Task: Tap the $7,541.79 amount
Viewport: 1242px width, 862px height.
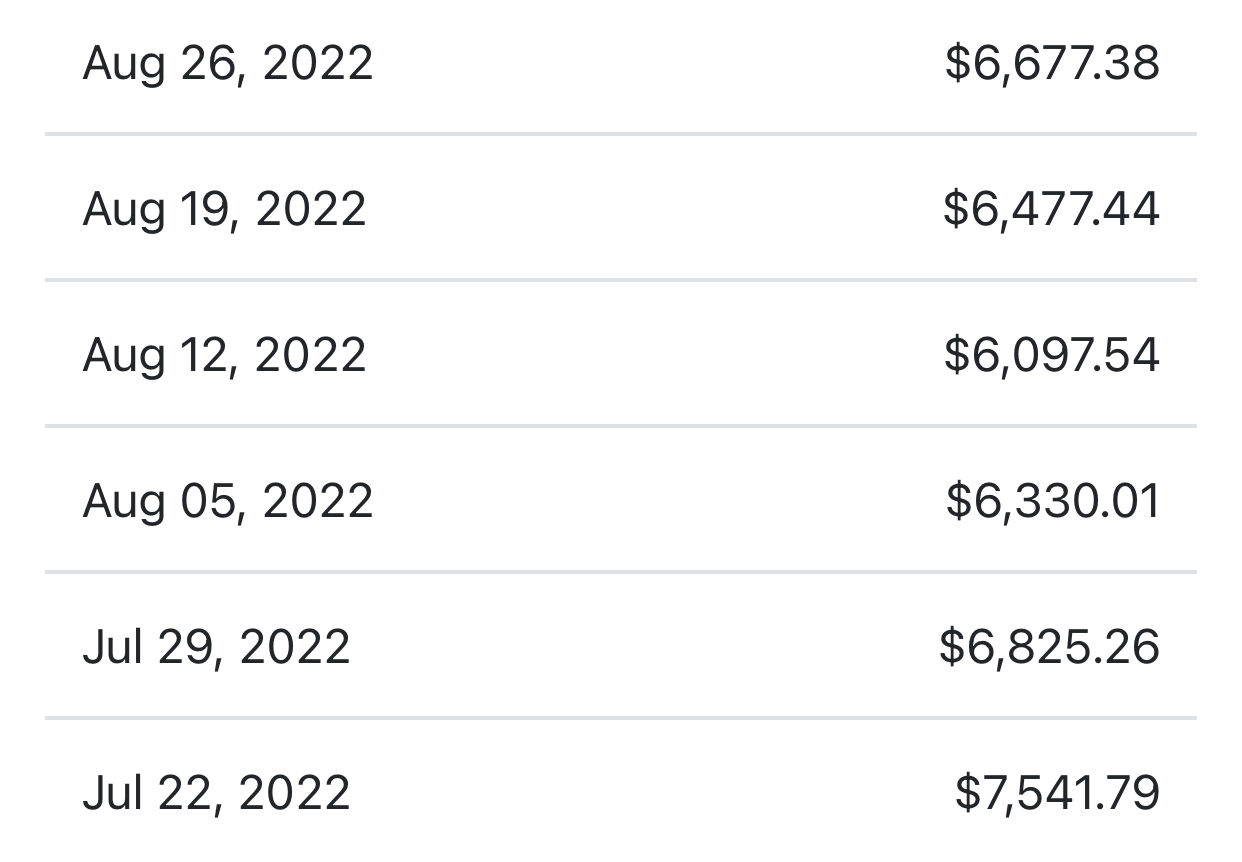Action: (1057, 794)
